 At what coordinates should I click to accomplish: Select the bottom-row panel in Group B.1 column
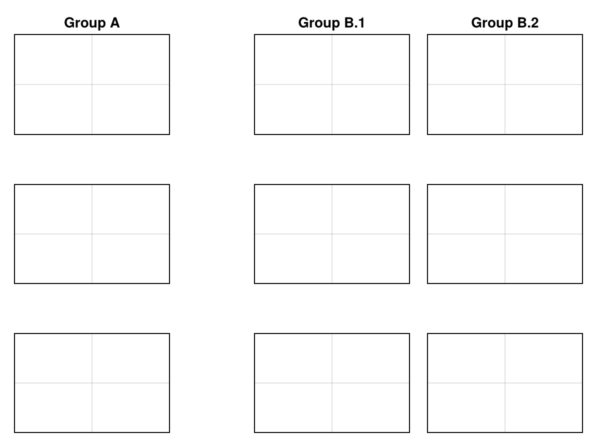332,383
